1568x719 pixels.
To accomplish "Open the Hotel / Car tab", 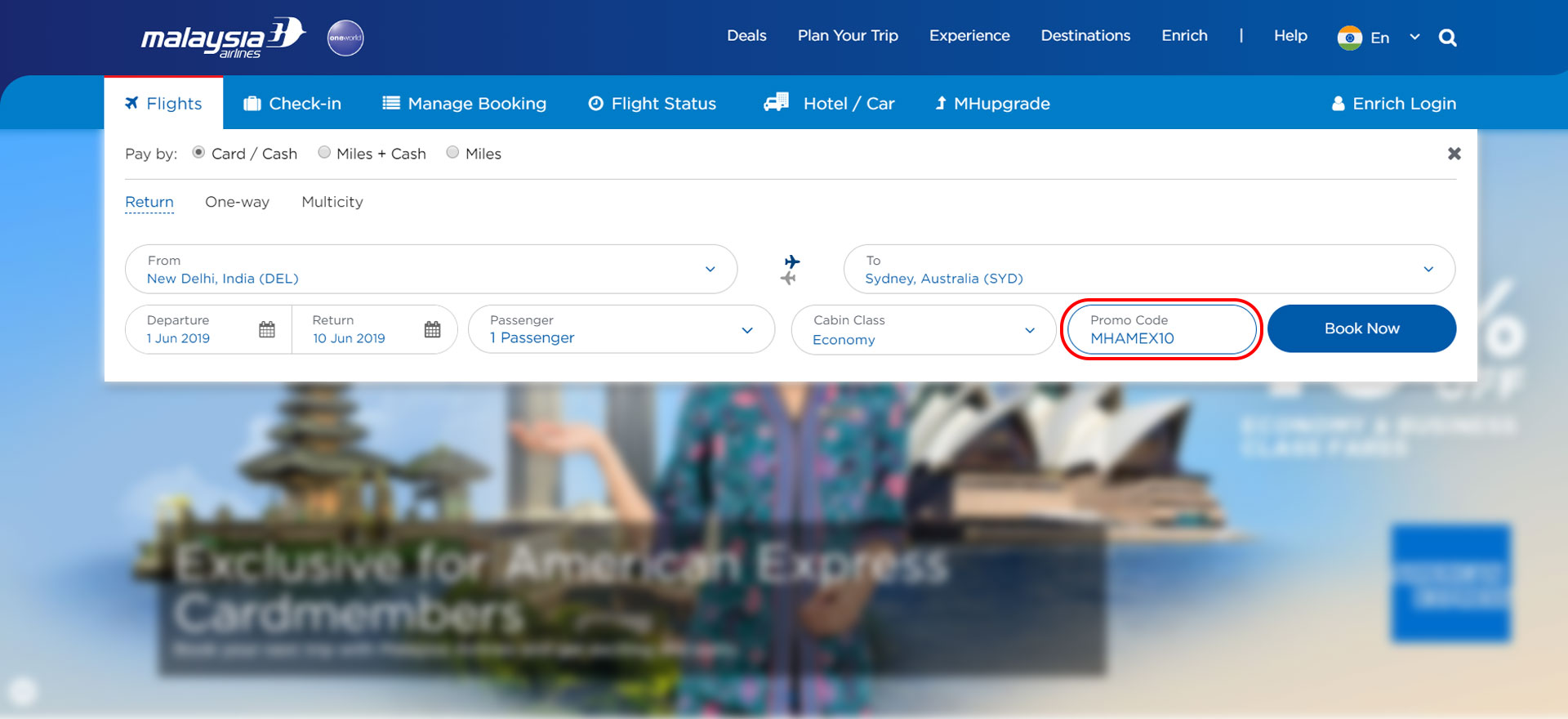I will pyautogui.click(x=829, y=103).
